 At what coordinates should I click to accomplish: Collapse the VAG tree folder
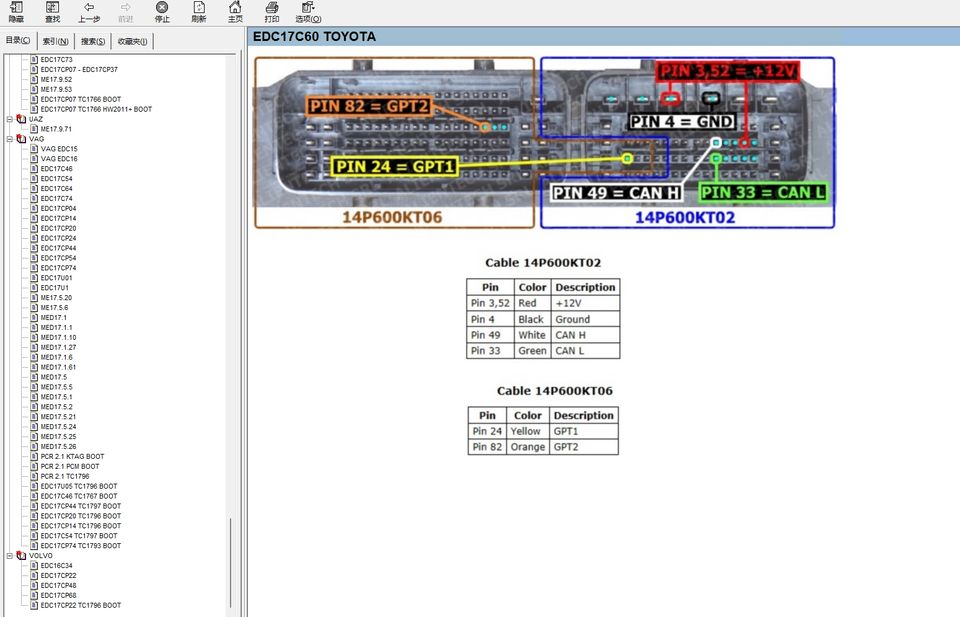(x=10, y=139)
